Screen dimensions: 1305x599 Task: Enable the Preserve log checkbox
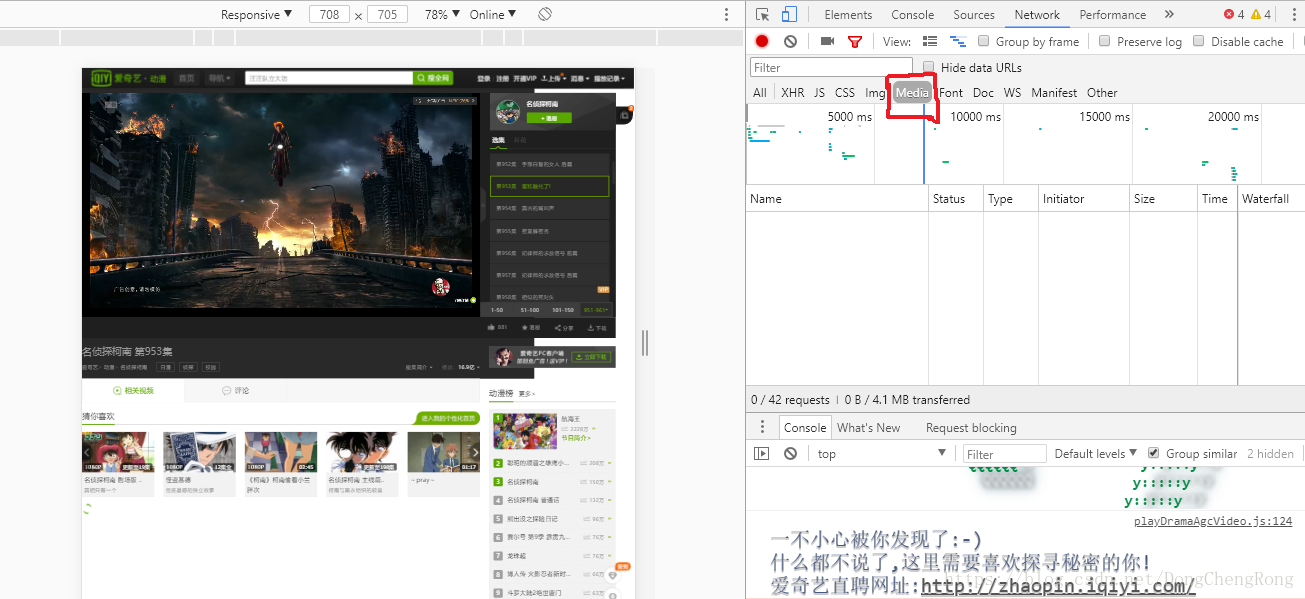[x=1105, y=42]
